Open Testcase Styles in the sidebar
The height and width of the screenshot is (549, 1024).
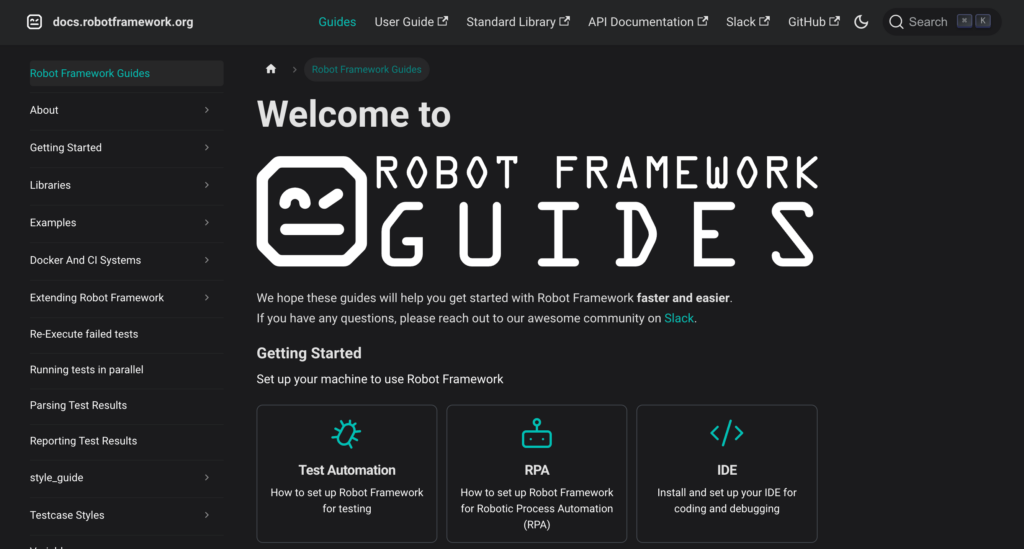tap(67, 515)
